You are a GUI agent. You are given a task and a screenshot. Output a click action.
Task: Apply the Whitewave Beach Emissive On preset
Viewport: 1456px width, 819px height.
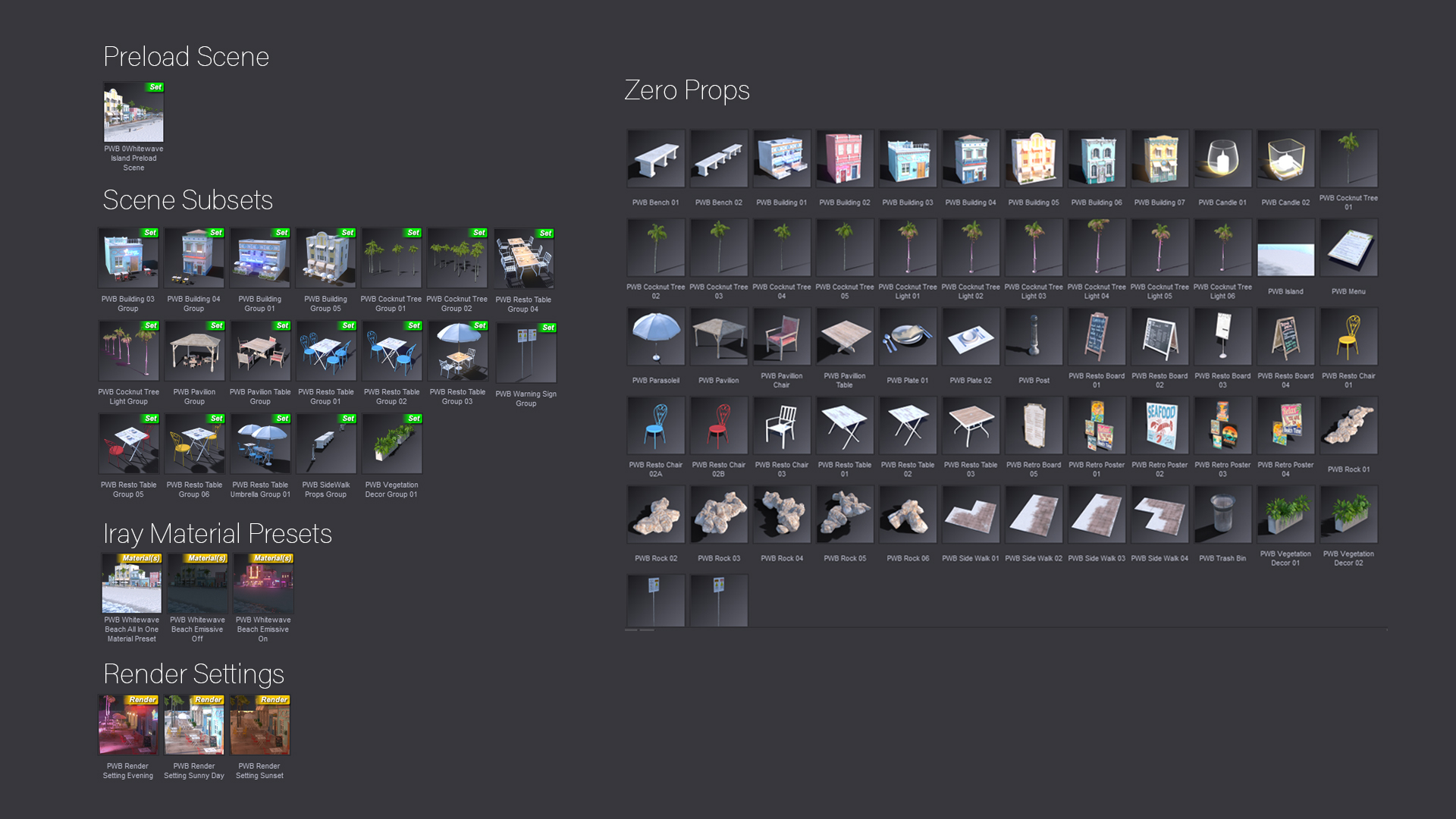(x=263, y=583)
